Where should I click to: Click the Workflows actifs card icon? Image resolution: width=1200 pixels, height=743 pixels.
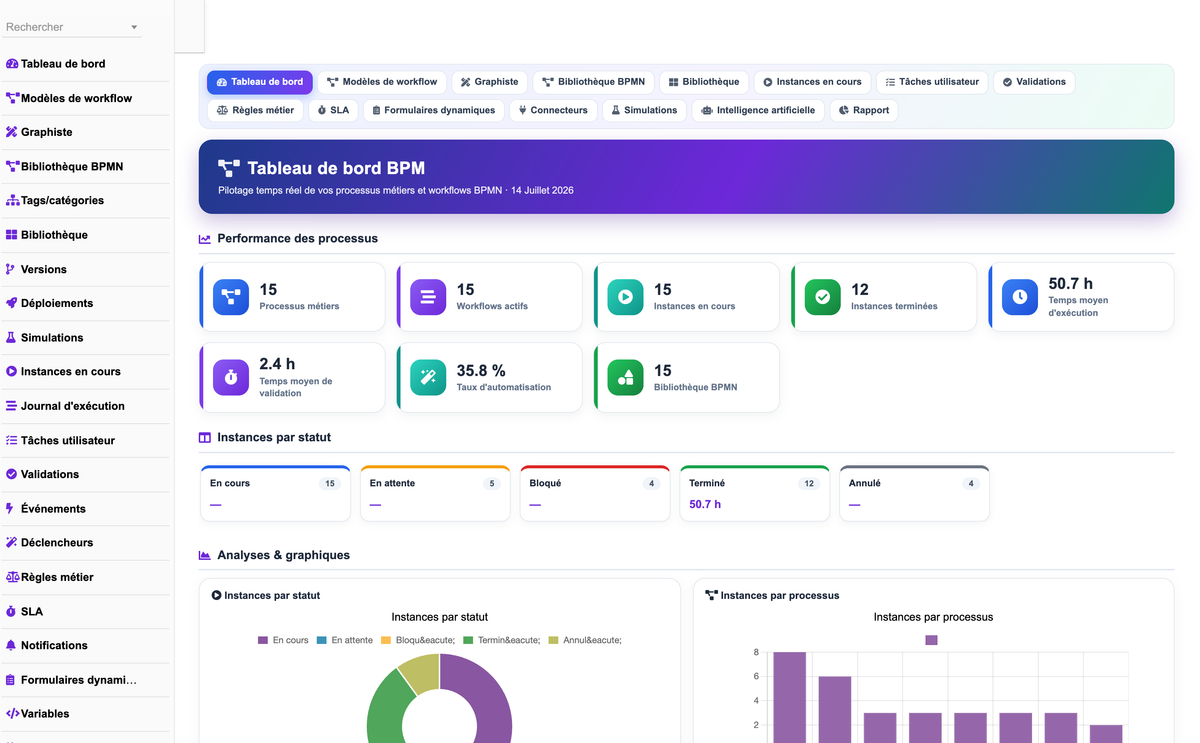(428, 297)
